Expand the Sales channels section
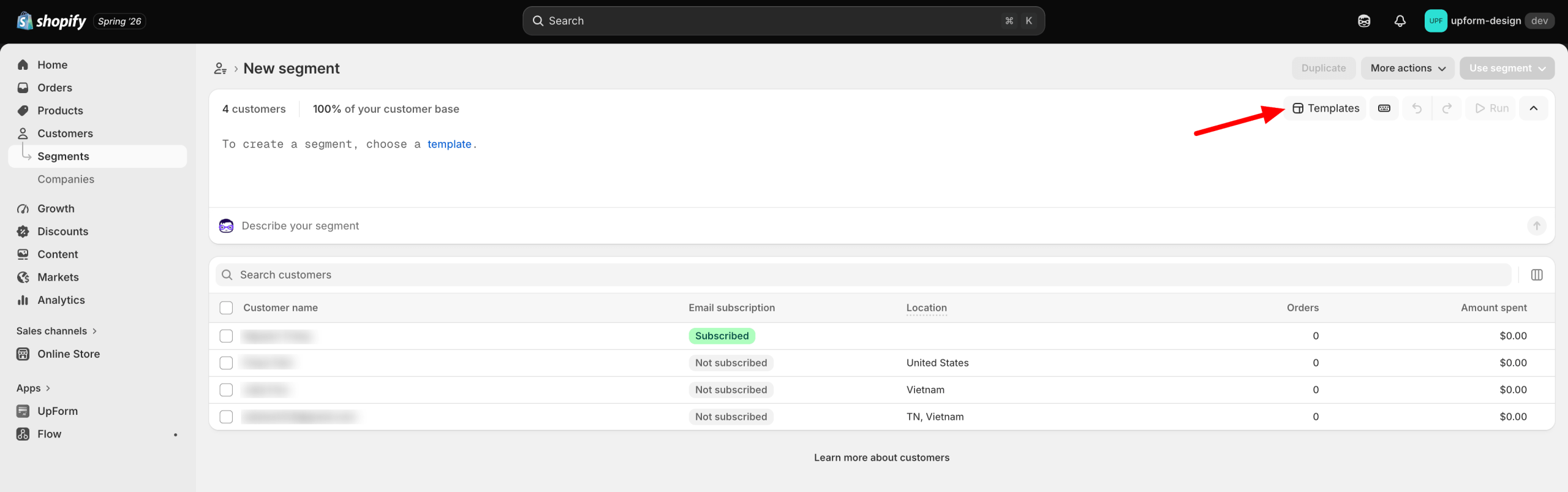The height and width of the screenshot is (492, 1568). 56,331
